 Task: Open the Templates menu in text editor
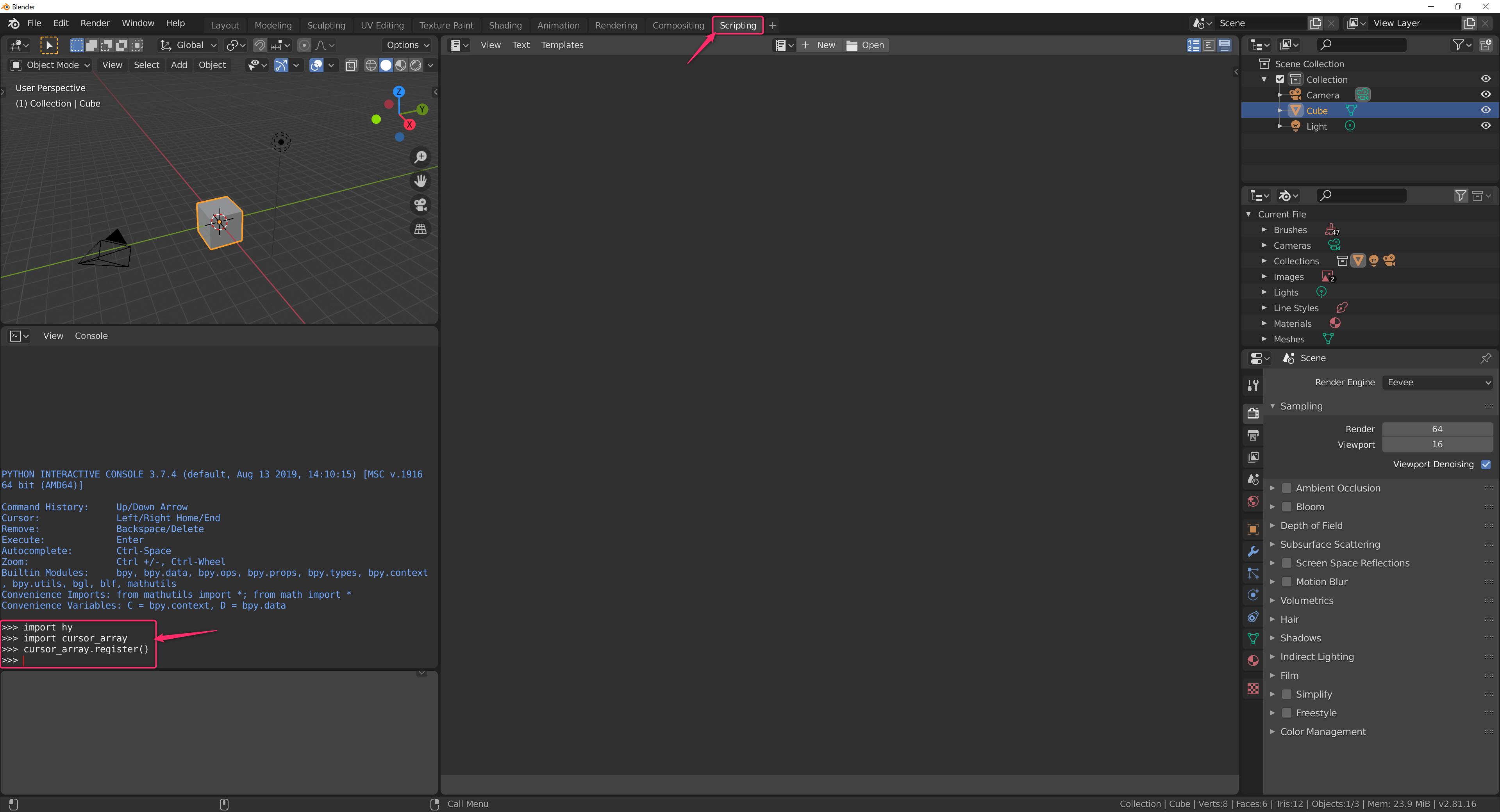click(562, 45)
